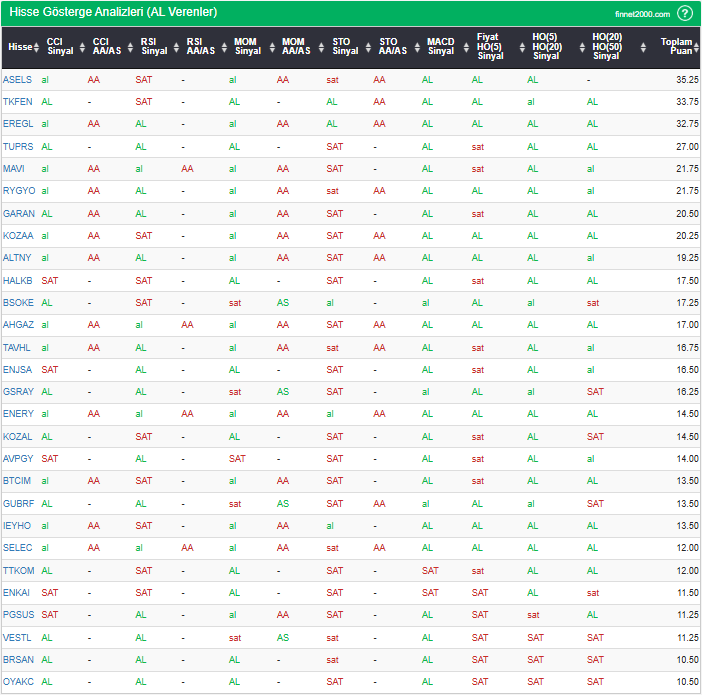The height and width of the screenshot is (695, 702).
Task: Open IEYHO stock link
Action: pos(17,526)
